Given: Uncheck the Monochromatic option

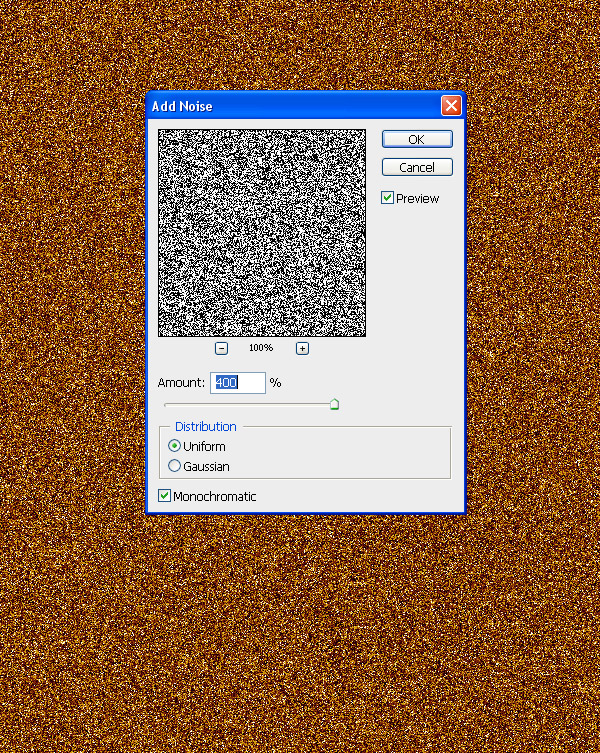Looking at the screenshot, I should point(165,496).
